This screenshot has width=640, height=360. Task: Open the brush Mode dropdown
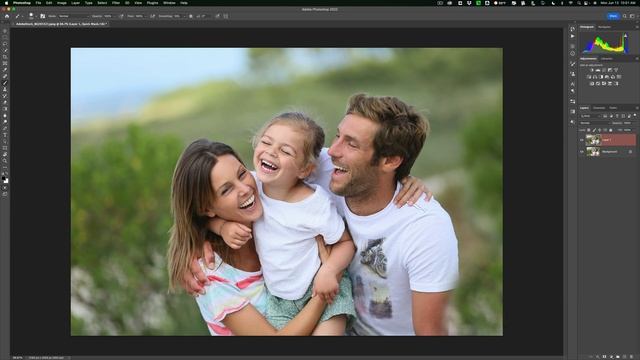click(74, 16)
